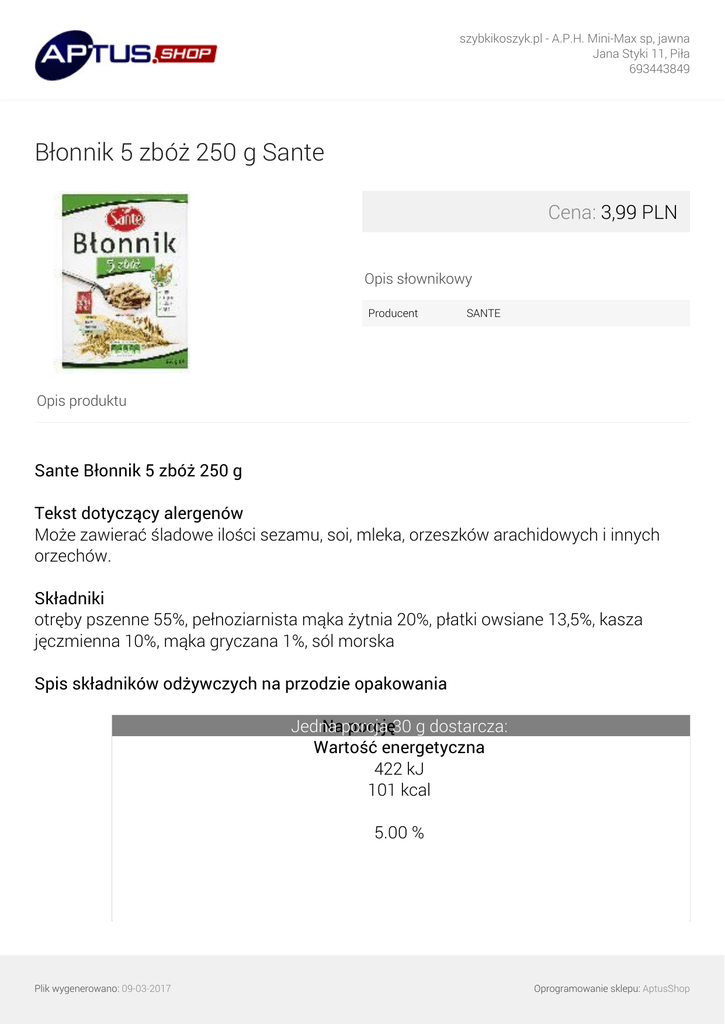Click the AptusShop software link
Image resolution: width=725 pixels, height=1024 pixels.
665,989
